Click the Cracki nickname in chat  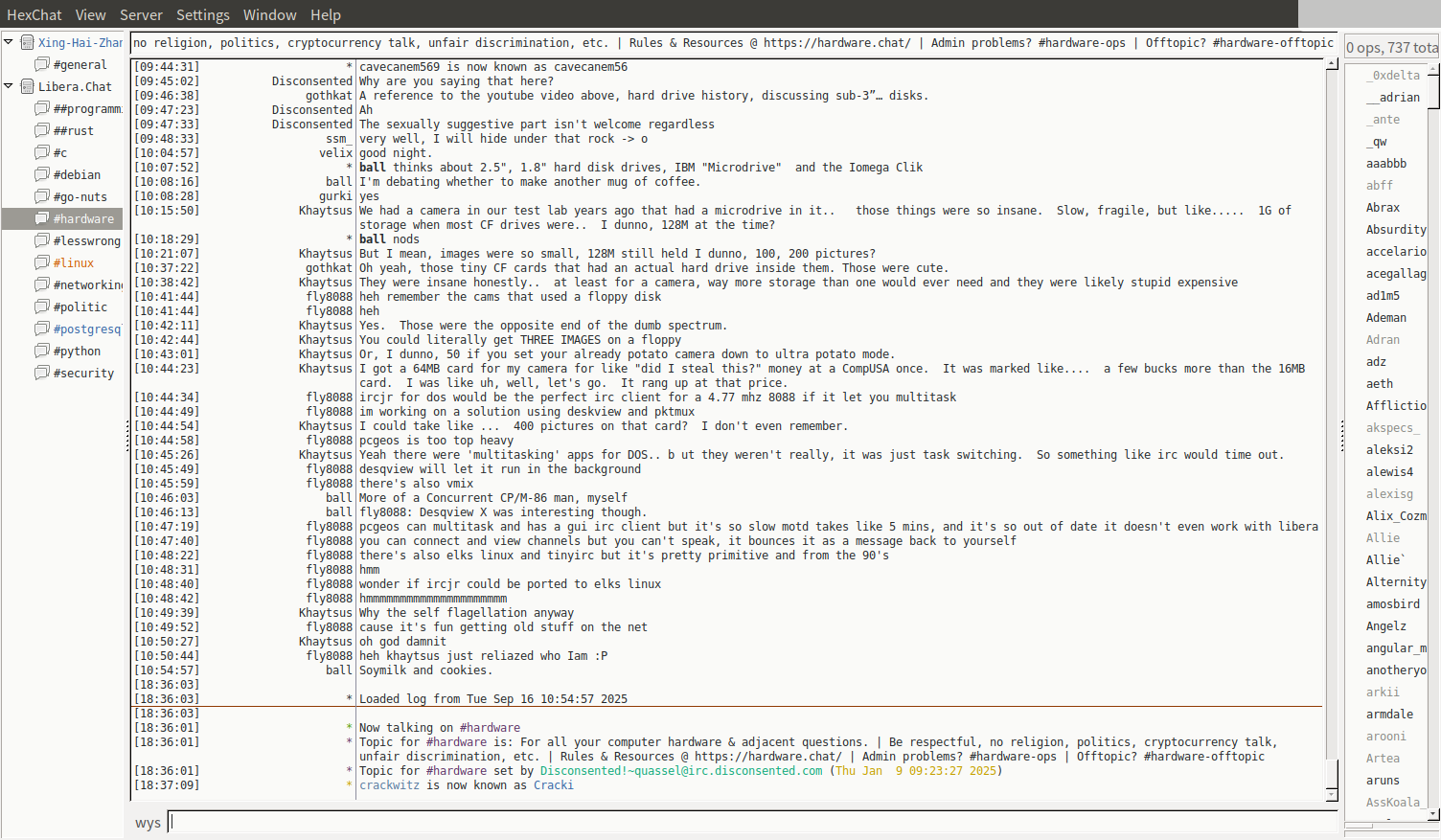(554, 785)
